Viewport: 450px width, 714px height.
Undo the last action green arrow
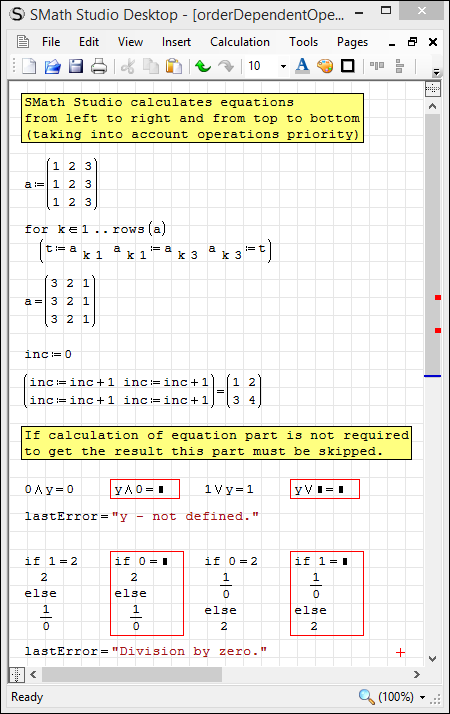[203, 66]
